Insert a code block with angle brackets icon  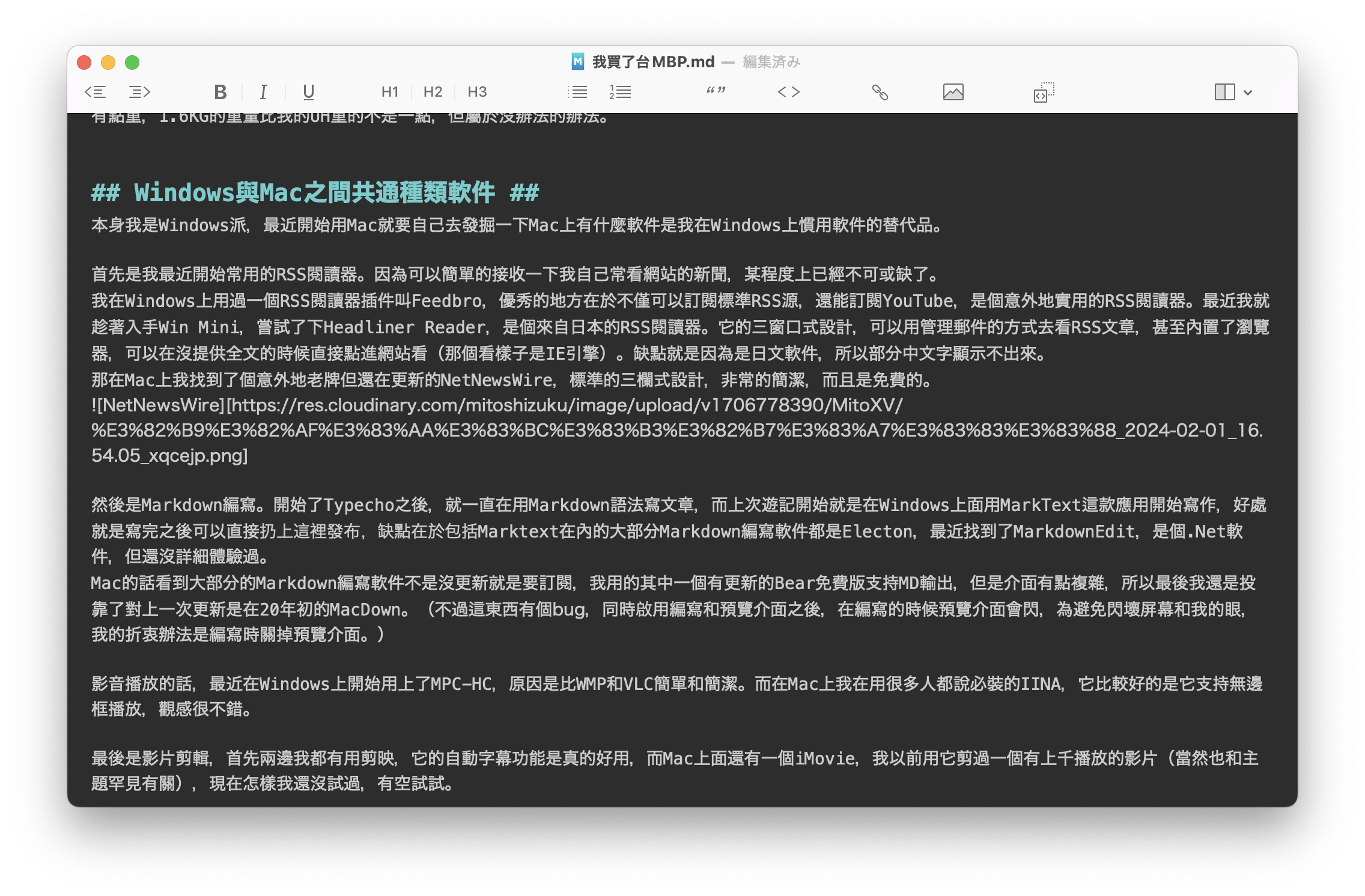(x=788, y=92)
